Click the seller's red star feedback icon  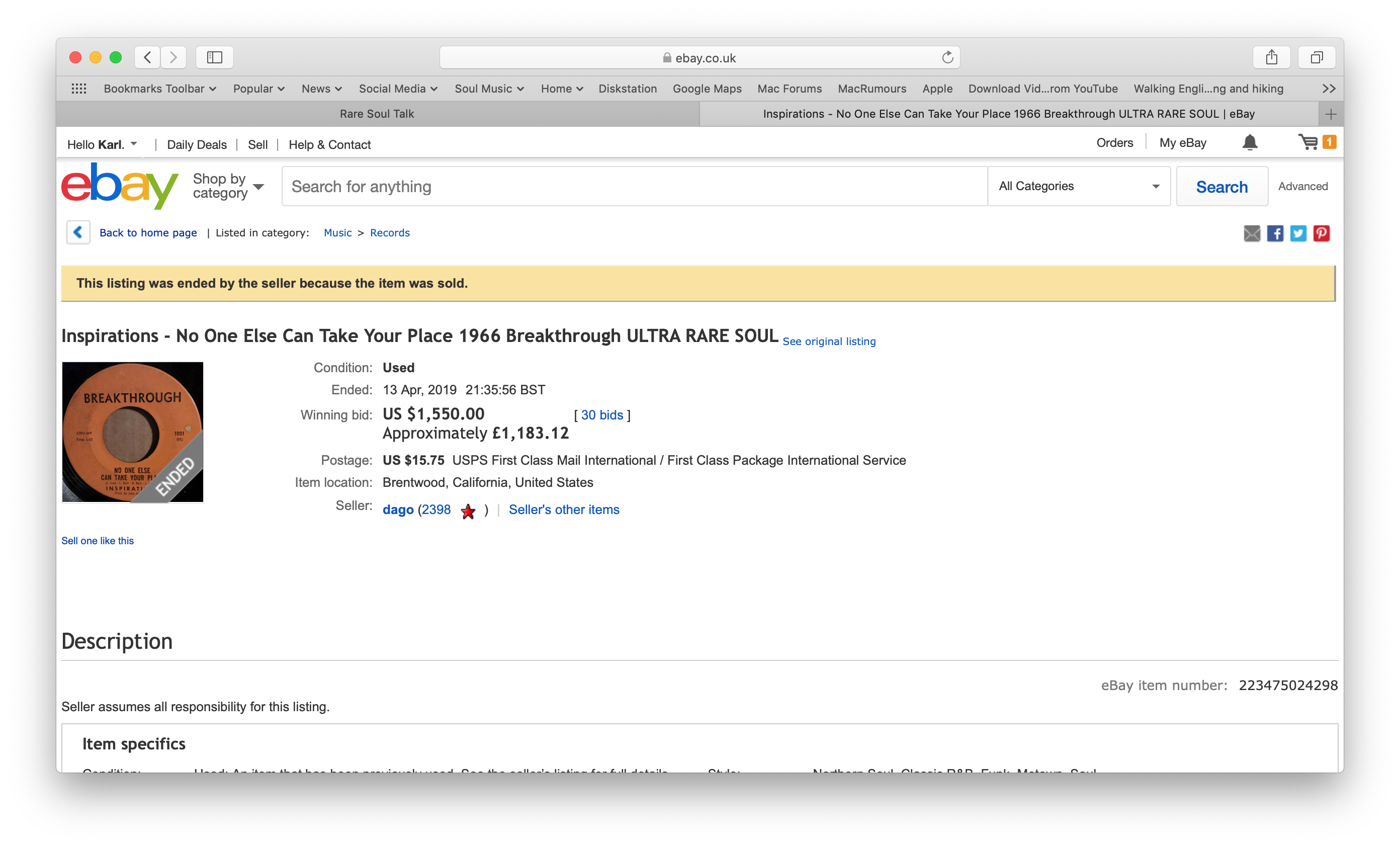pos(468,512)
